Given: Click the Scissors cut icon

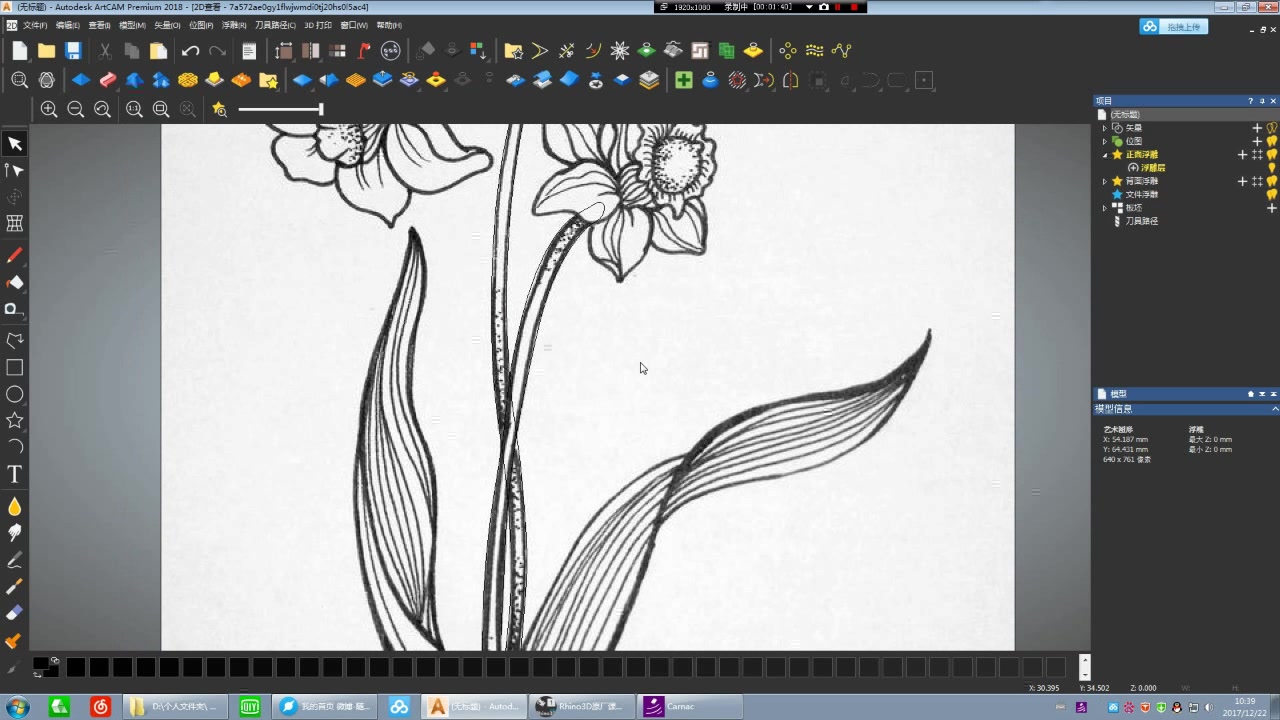Looking at the screenshot, I should (105, 50).
